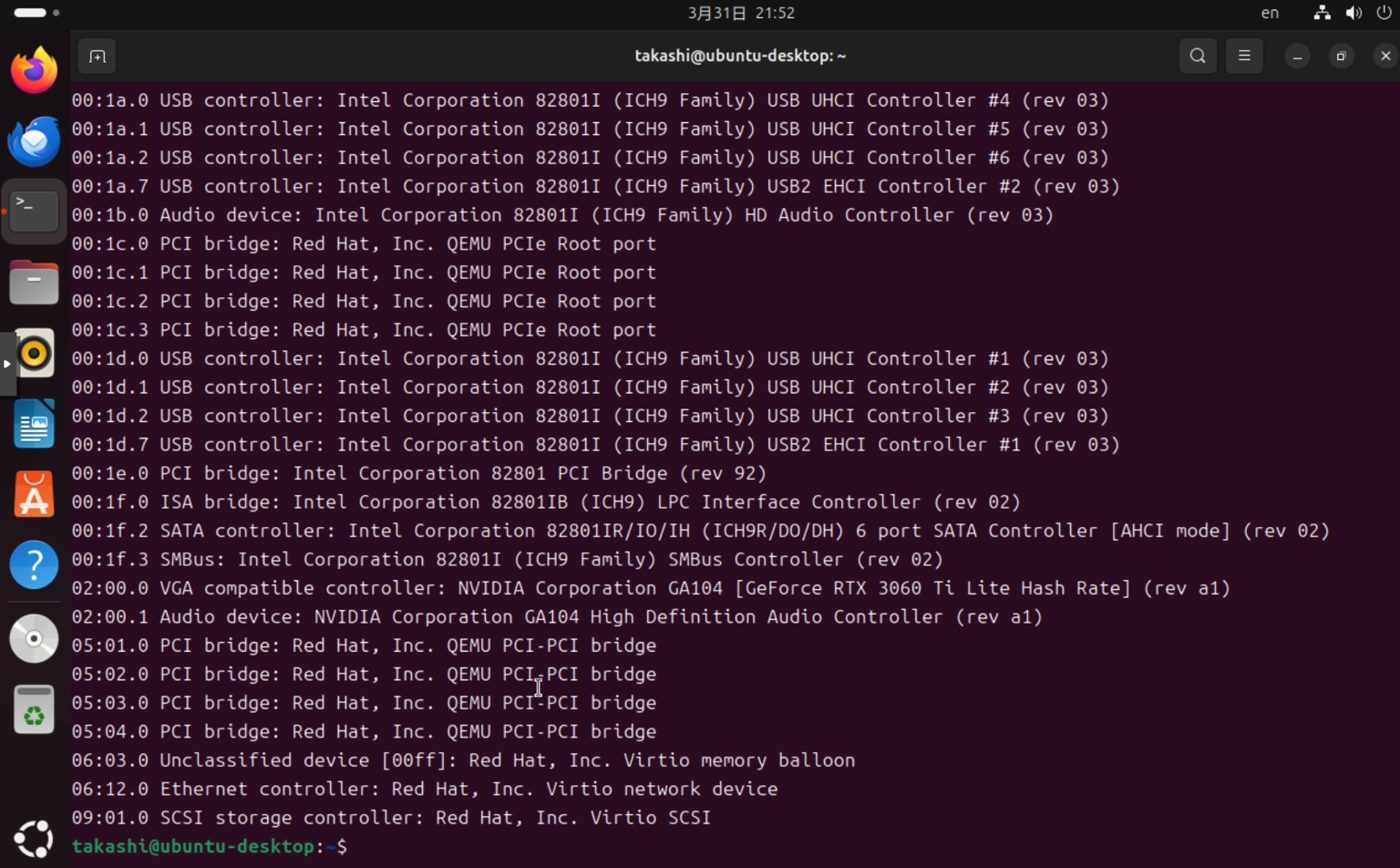Click the 05:02.0 QEMU PCI-PCI bridge line
The height and width of the screenshot is (868, 1400).
pos(364,675)
